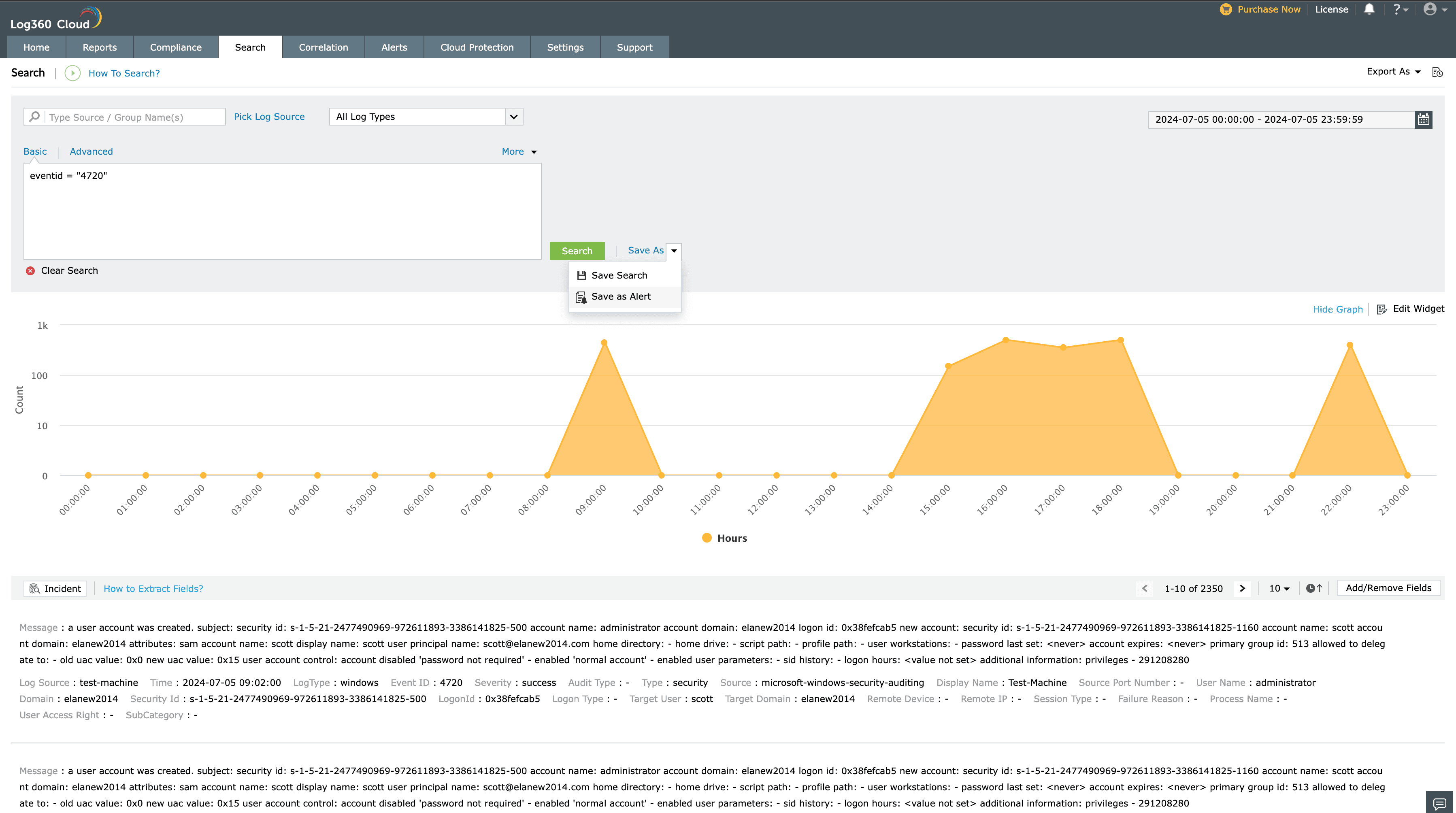Open the user account avatar menu
Viewport: 1456px width, 813px height.
point(1430,9)
